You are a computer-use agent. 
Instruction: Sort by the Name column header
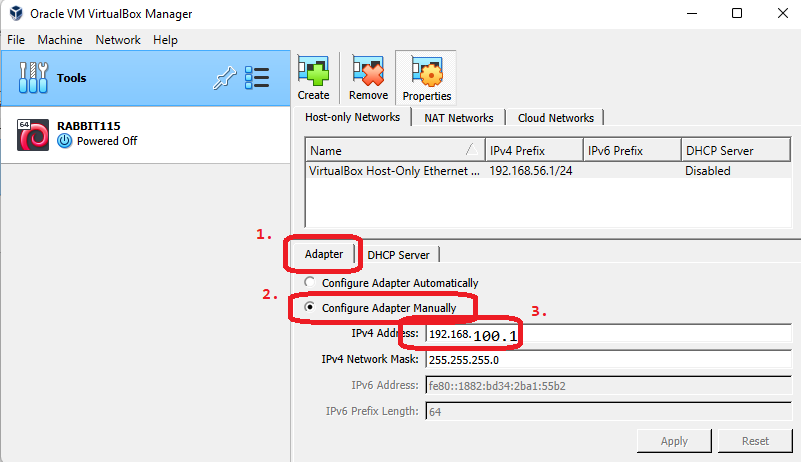point(394,151)
